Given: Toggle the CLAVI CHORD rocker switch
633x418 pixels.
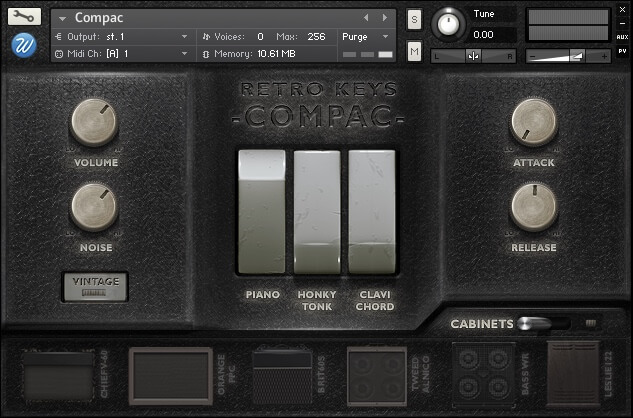Looking at the screenshot, I should (372, 212).
